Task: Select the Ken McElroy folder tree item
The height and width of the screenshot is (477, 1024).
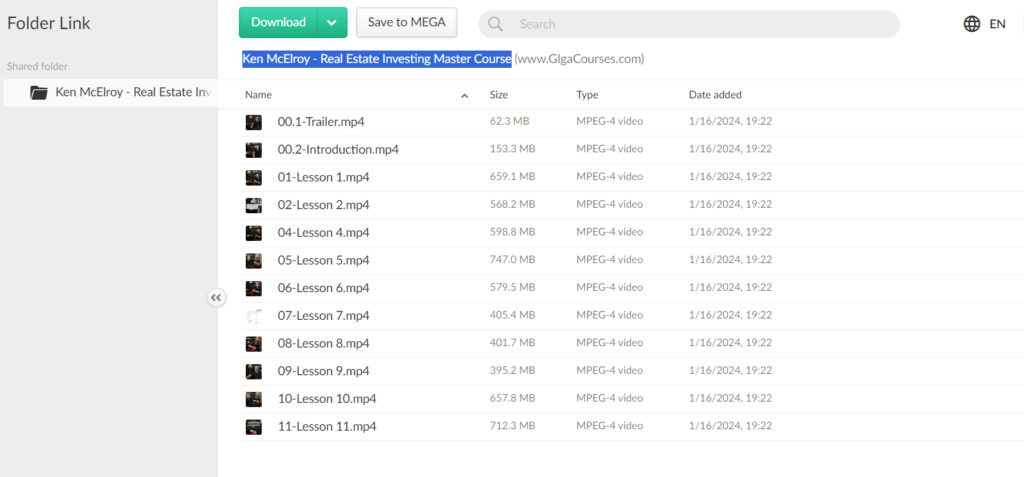Action: (x=132, y=92)
